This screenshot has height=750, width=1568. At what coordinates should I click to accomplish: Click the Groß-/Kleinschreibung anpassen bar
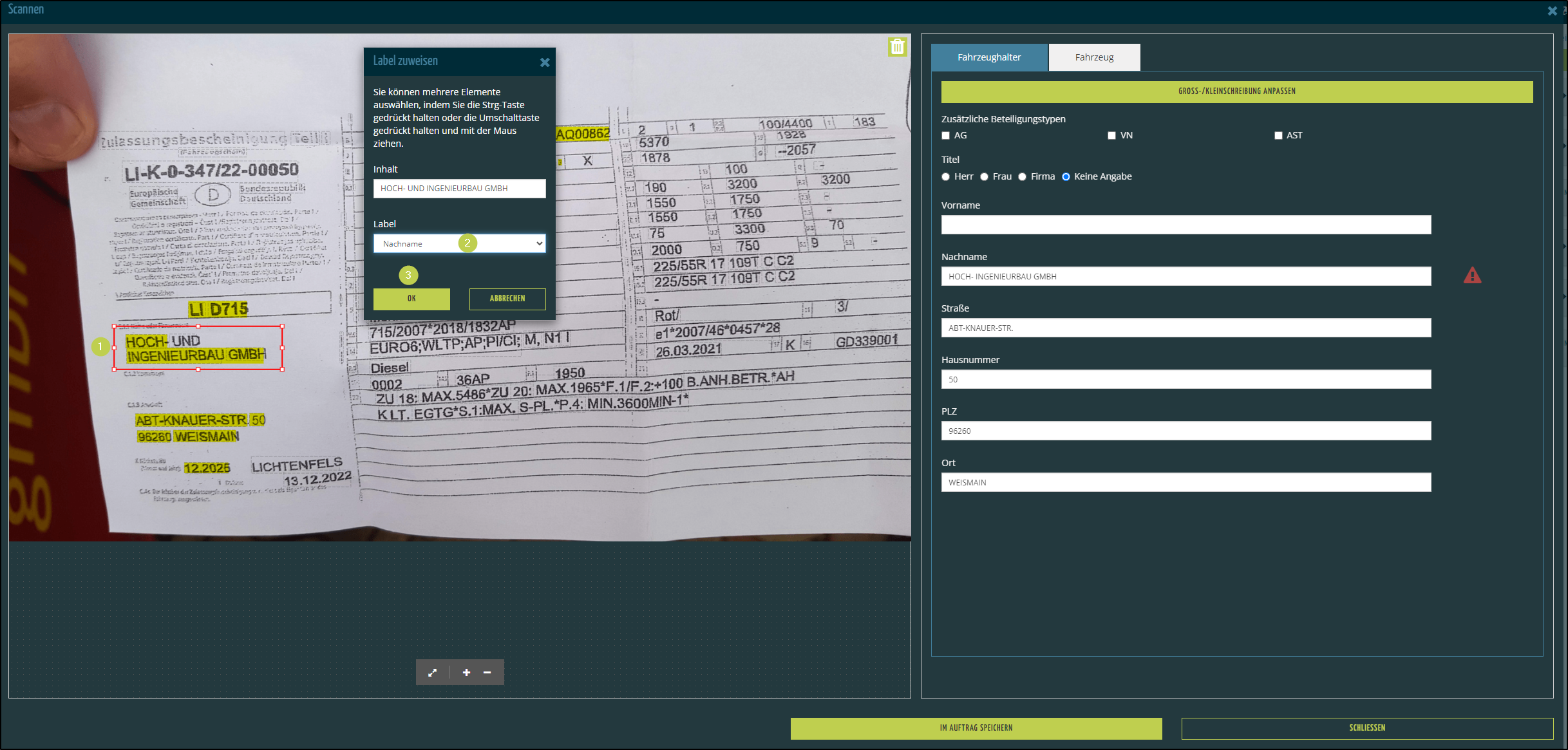[x=1236, y=91]
